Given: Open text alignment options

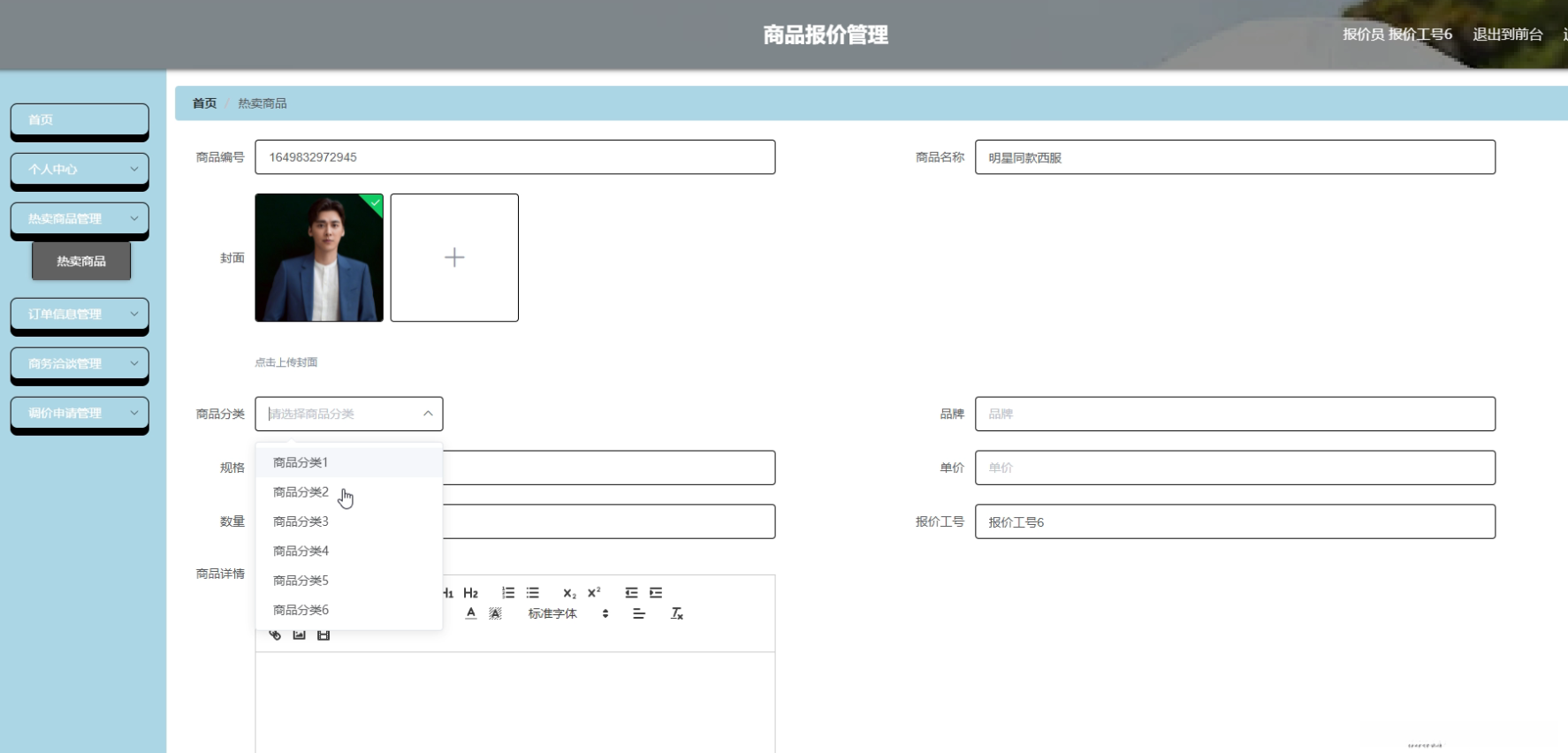Looking at the screenshot, I should click(x=639, y=613).
